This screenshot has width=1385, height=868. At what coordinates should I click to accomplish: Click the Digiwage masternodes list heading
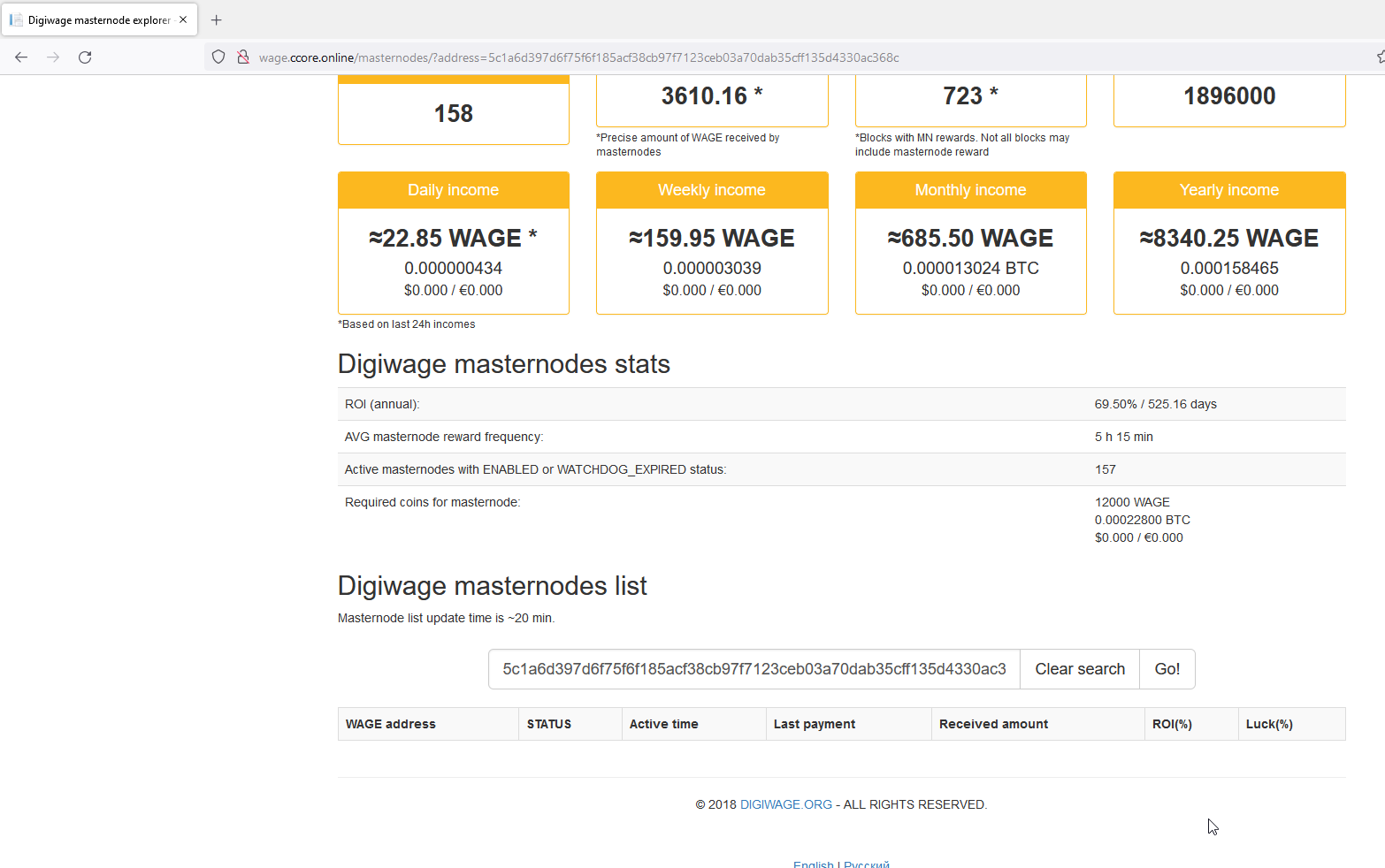(493, 586)
